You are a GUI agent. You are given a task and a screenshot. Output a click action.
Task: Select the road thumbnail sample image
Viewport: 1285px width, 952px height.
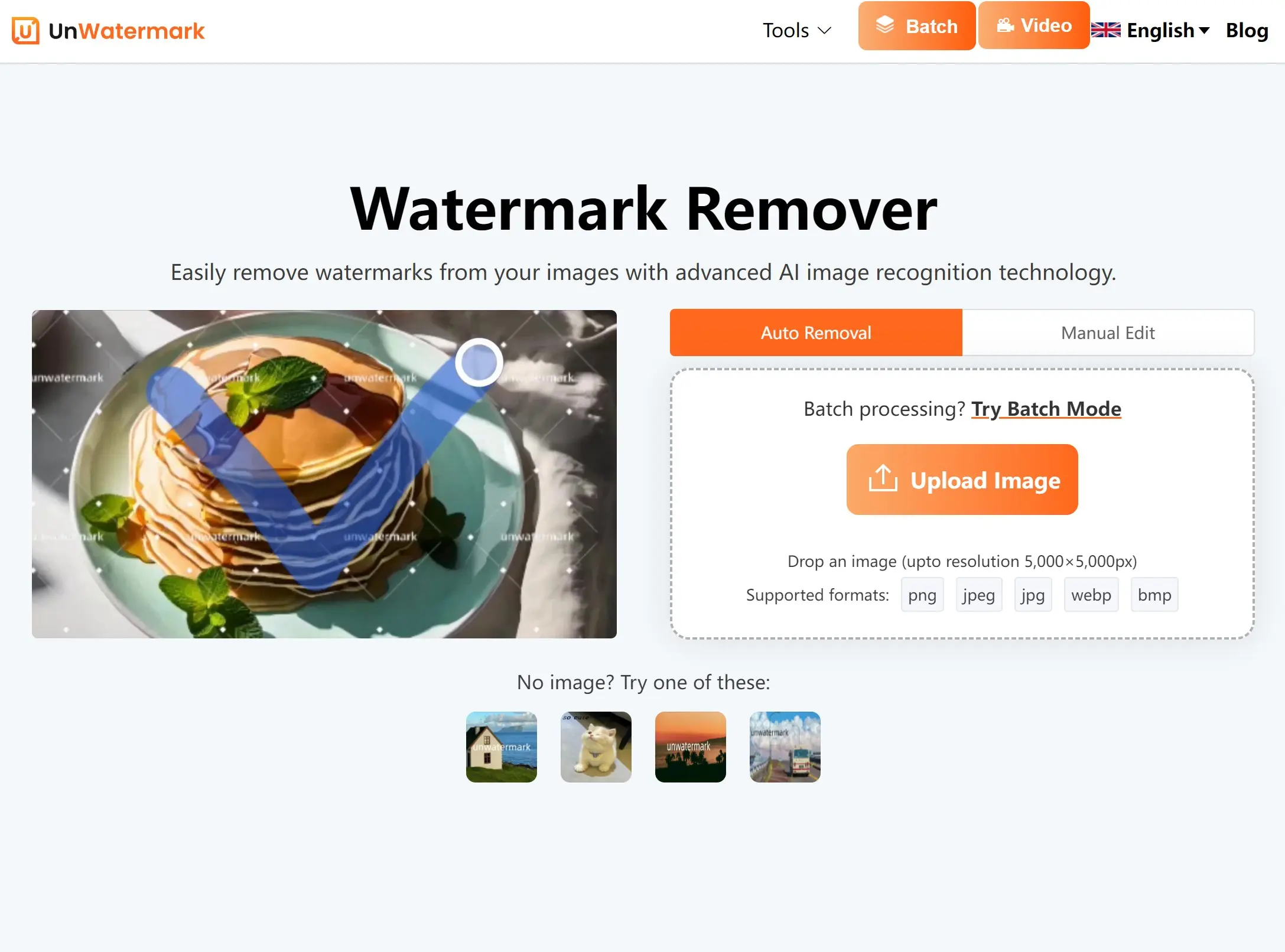(x=784, y=746)
